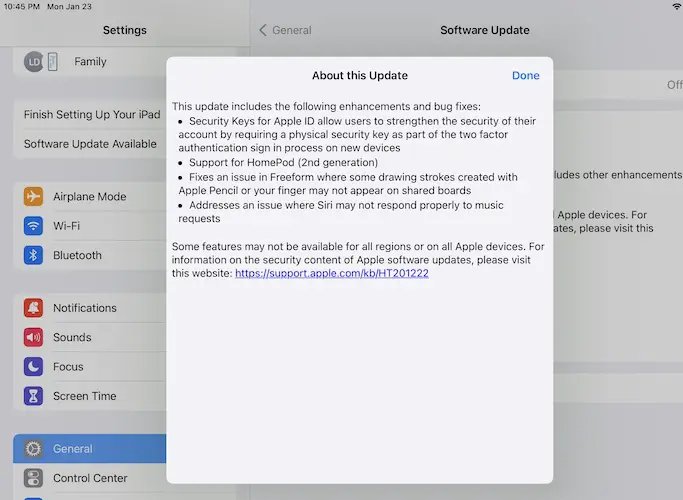The height and width of the screenshot is (500, 683).
Task: Open Software Update Available item
Action: point(90,144)
